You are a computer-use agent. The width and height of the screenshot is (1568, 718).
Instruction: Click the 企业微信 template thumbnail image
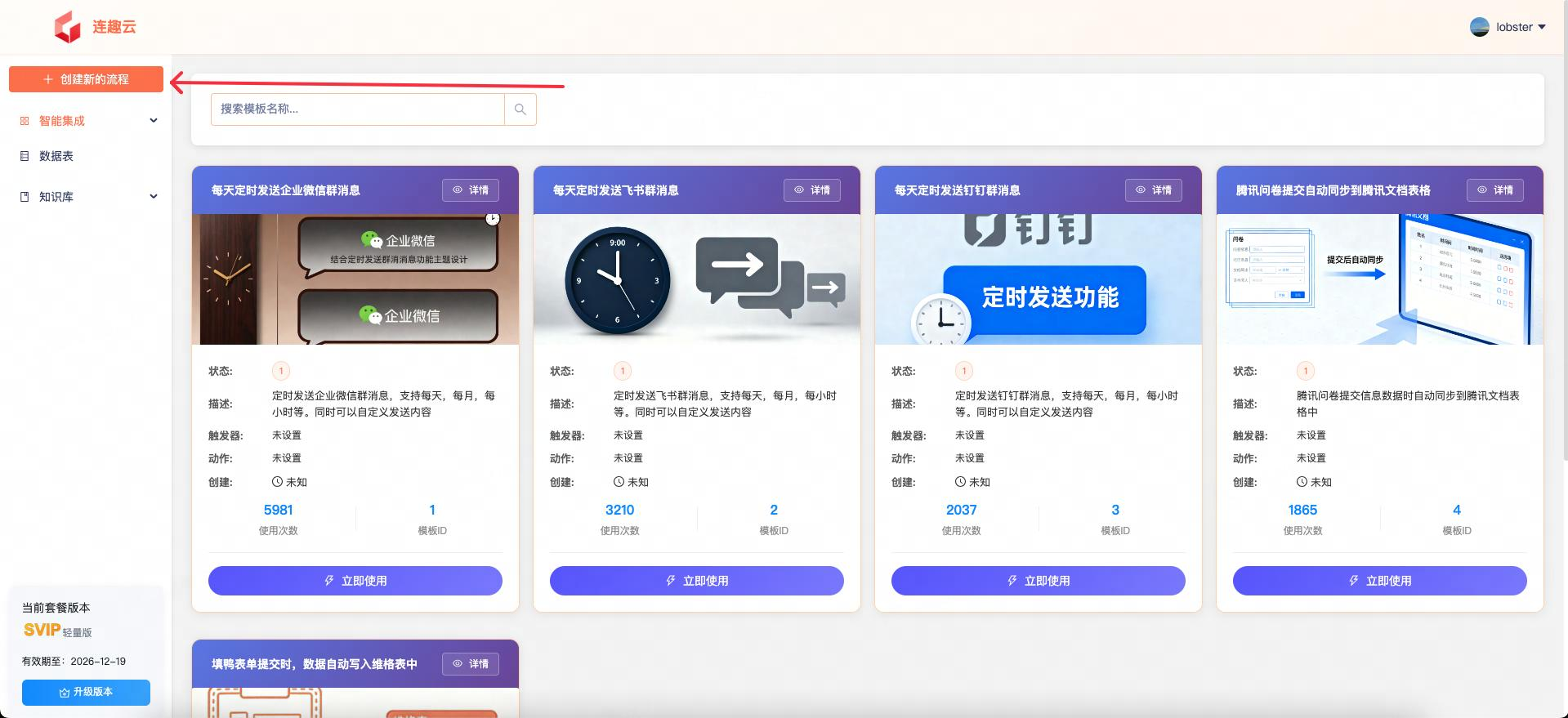pos(355,279)
